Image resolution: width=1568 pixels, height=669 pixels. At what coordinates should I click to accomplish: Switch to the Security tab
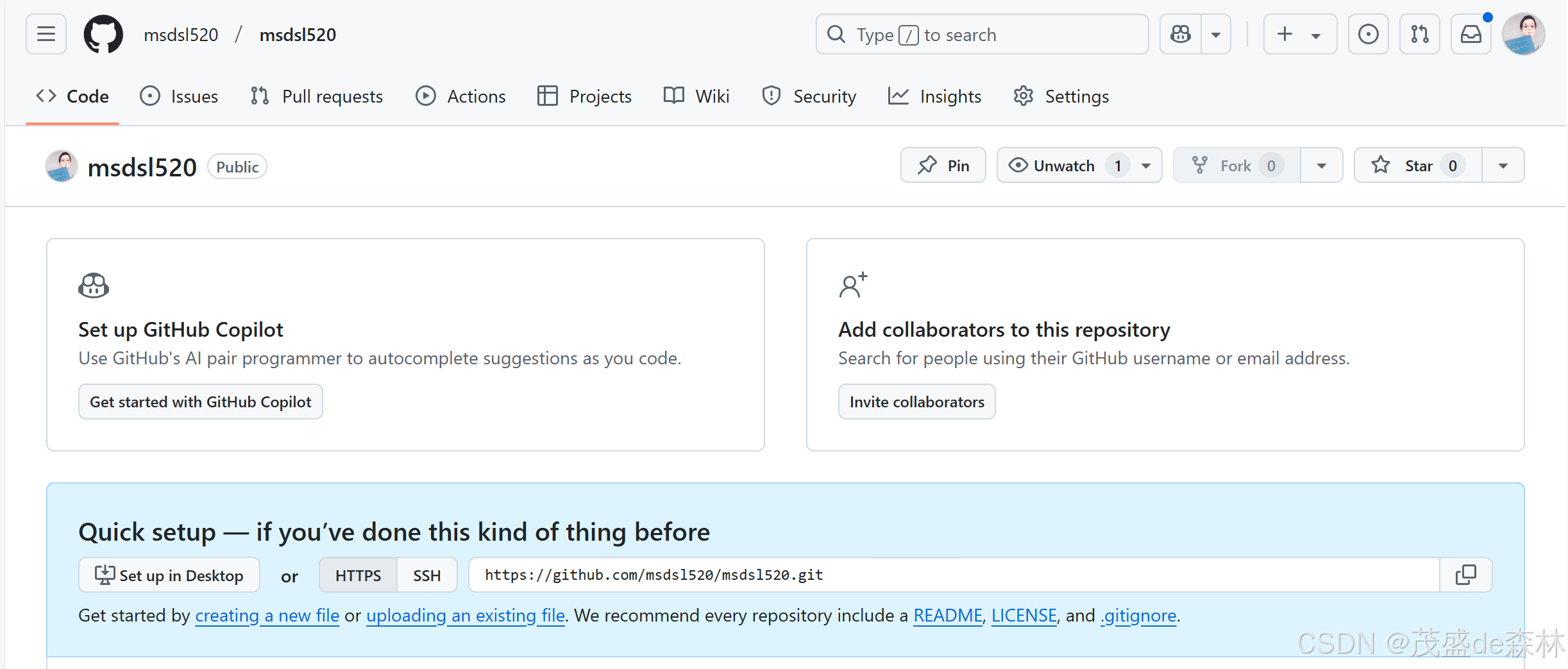(809, 96)
